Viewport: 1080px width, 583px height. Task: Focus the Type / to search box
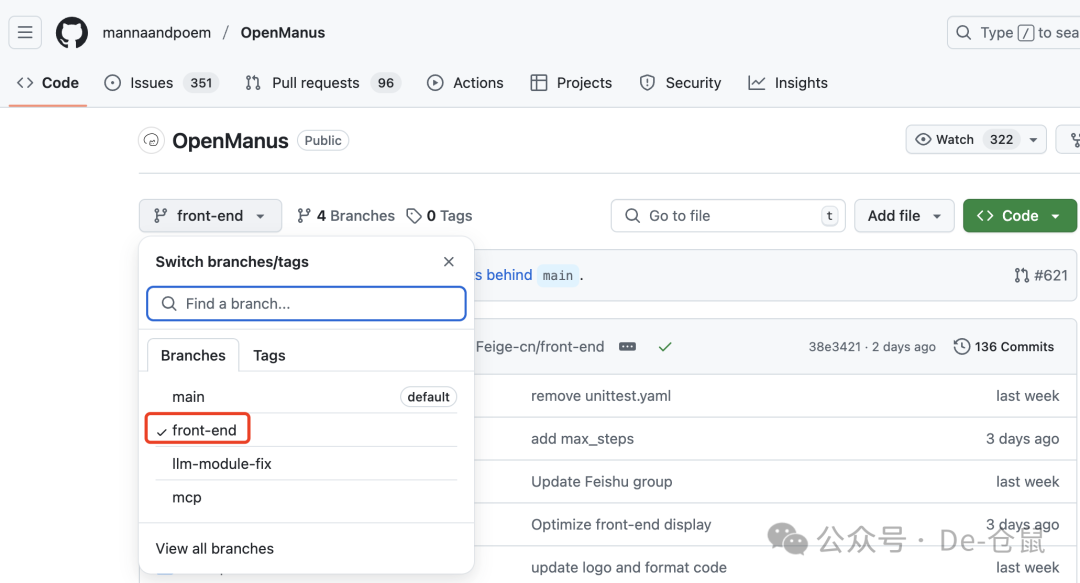coord(1013,32)
